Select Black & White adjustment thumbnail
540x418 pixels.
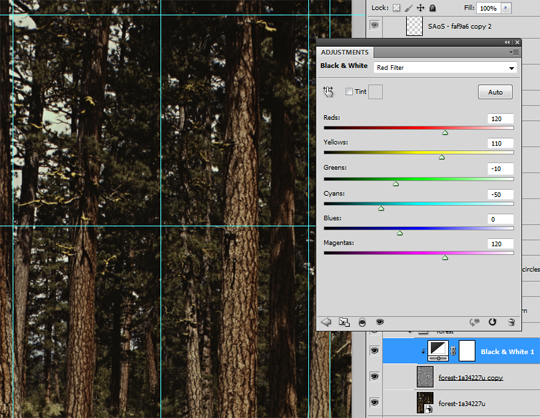438,351
